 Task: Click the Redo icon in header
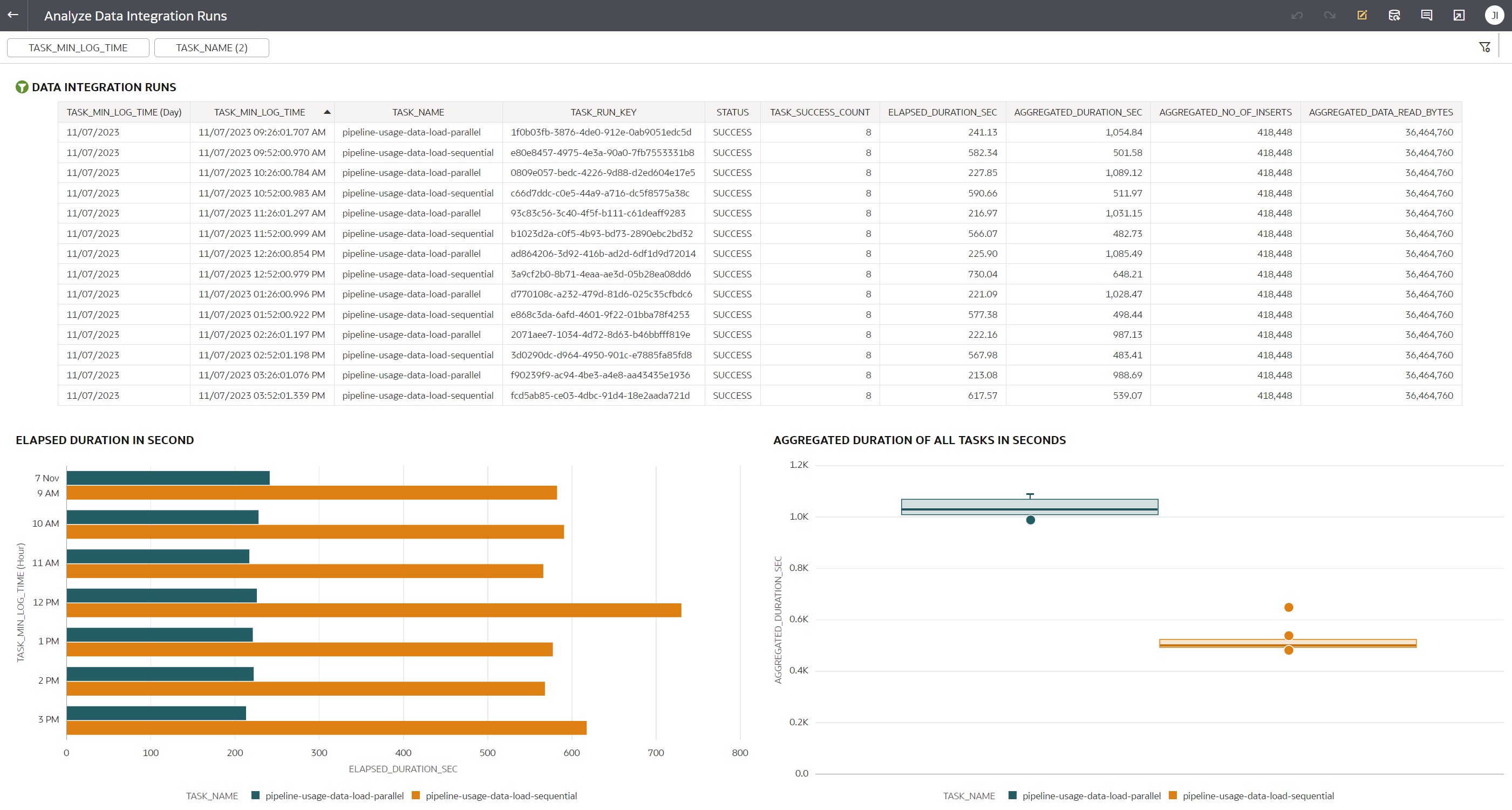coord(1330,16)
